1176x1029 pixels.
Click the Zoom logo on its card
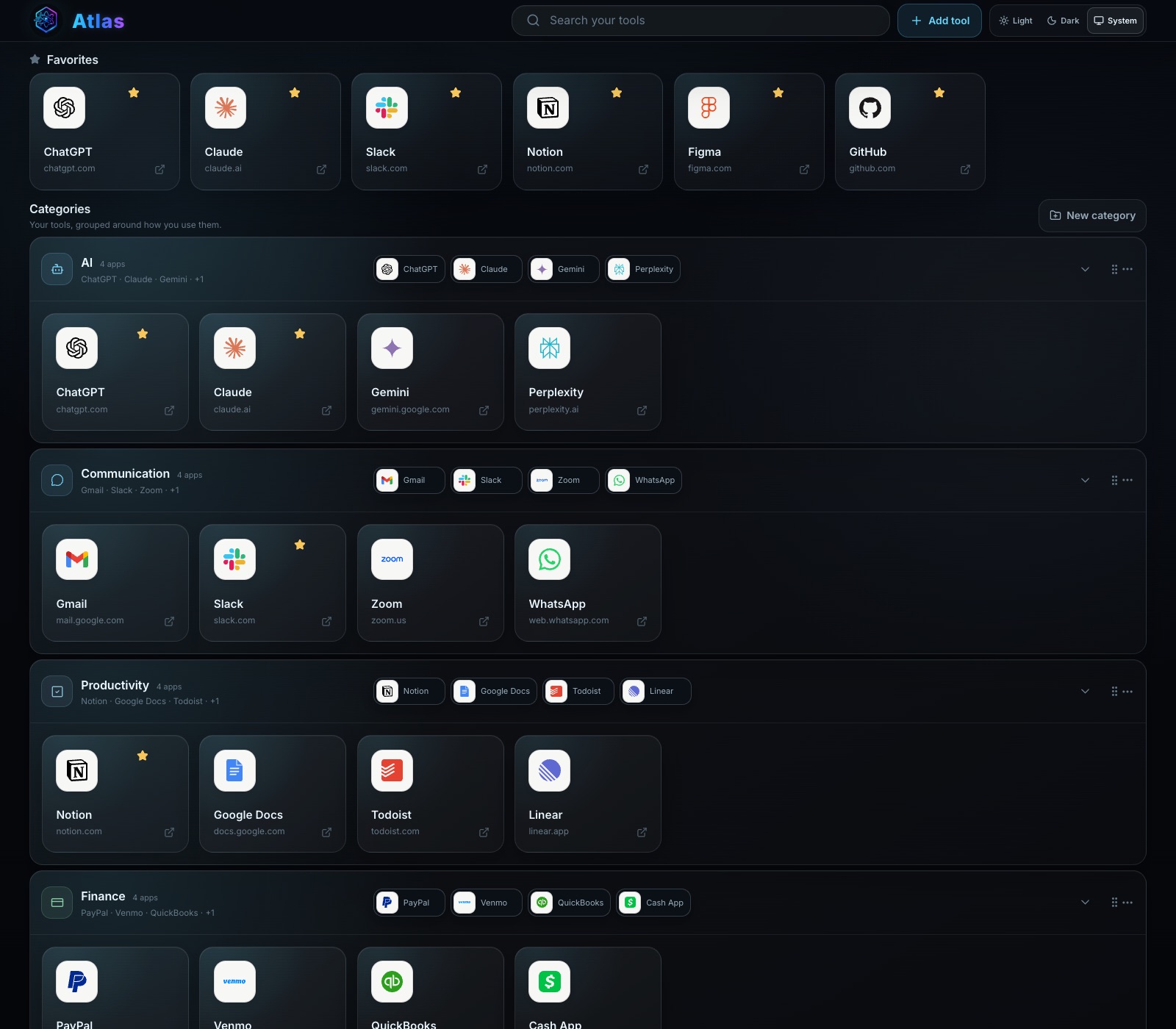(392, 559)
